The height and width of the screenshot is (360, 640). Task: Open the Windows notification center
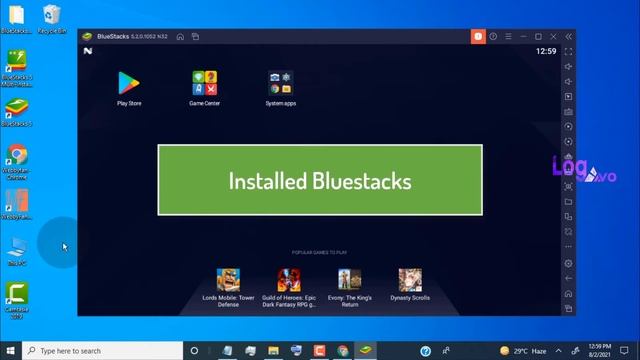624,351
